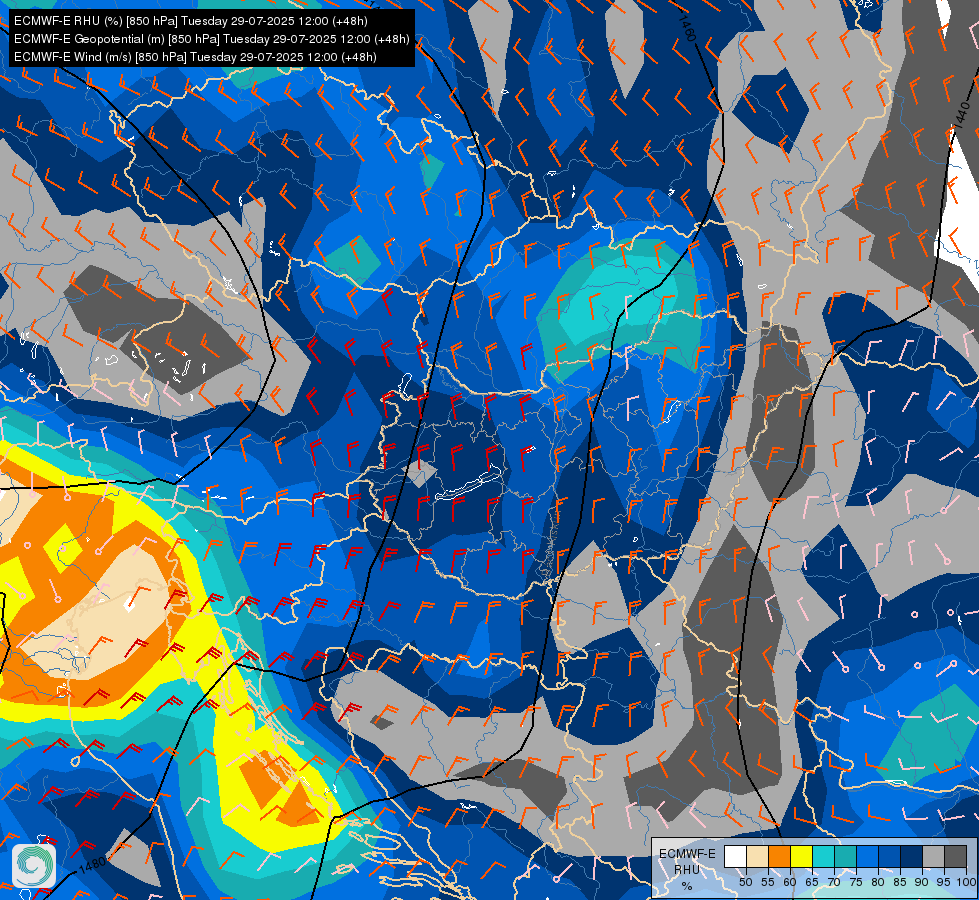The width and height of the screenshot is (979, 900).
Task: Click the legend tick value 95
Action: (x=943, y=882)
